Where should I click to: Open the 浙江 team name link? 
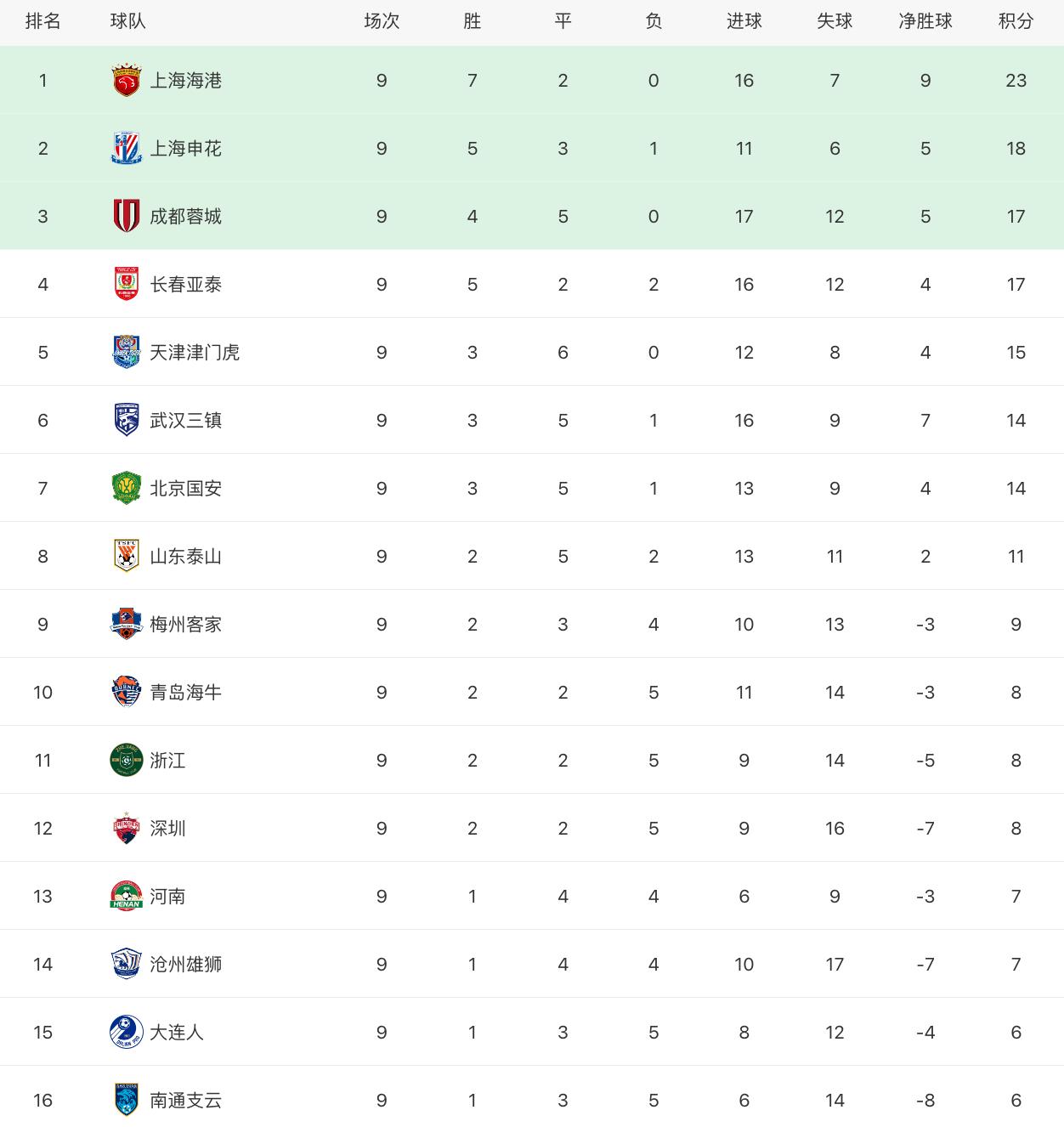pyautogui.click(x=167, y=760)
